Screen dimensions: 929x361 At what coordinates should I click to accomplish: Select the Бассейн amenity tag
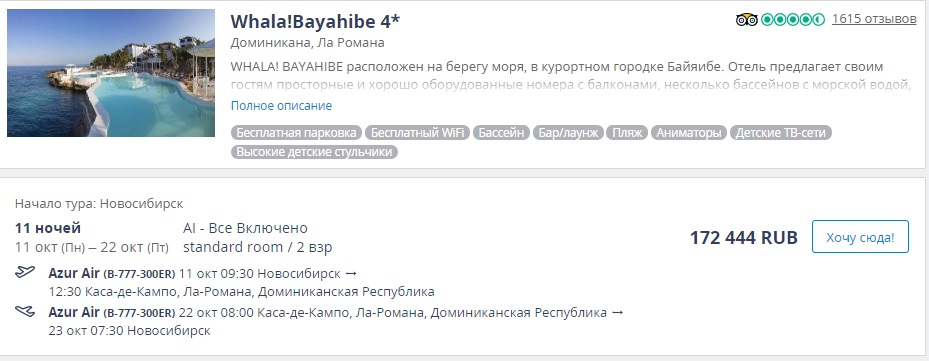tap(501, 133)
